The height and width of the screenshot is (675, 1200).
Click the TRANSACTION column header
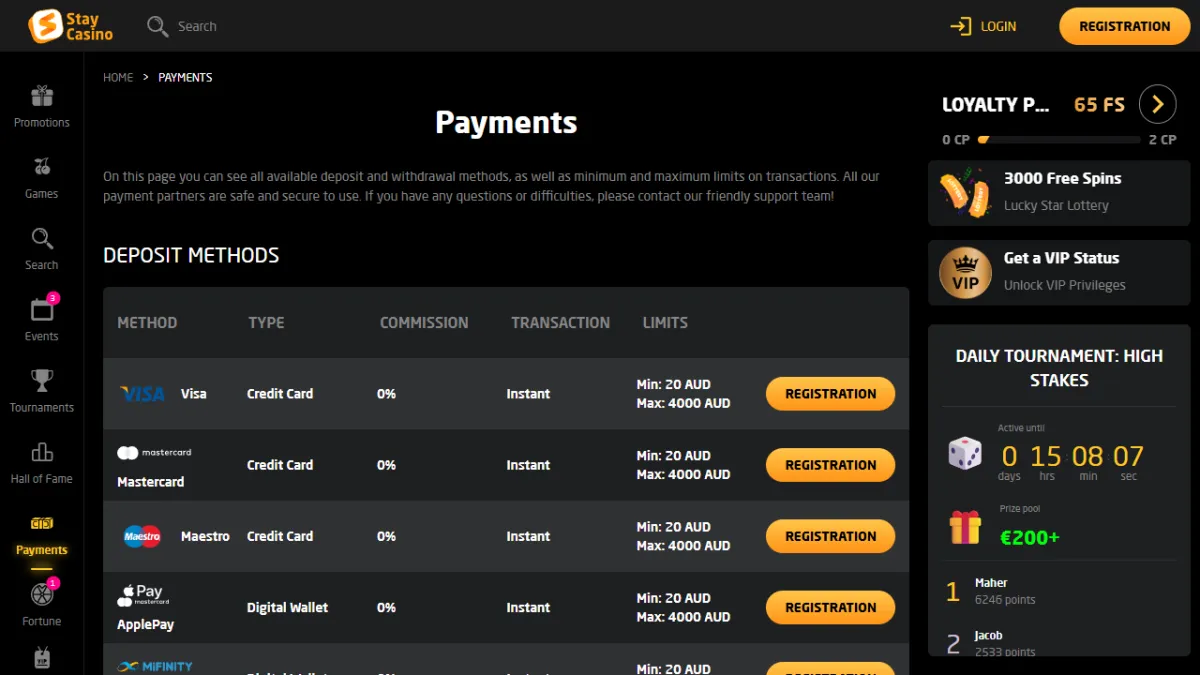[560, 323]
